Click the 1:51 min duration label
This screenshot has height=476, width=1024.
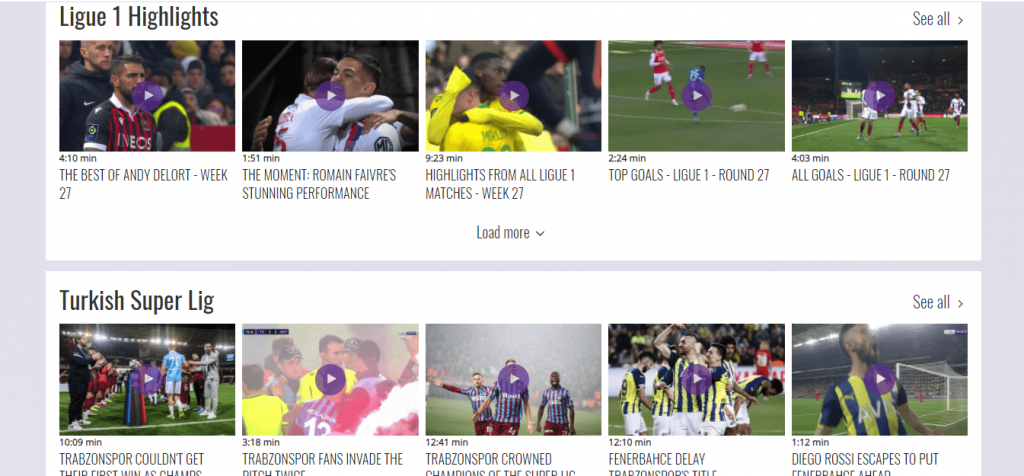click(261, 158)
